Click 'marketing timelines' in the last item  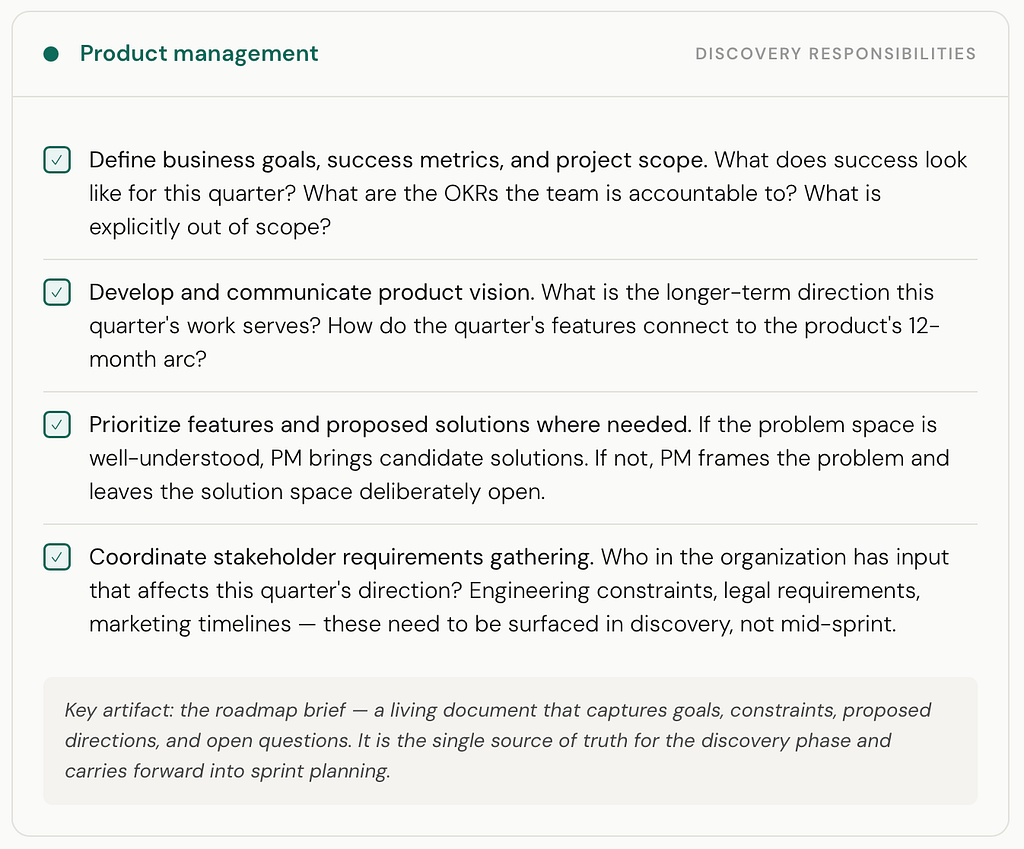[x=190, y=624]
